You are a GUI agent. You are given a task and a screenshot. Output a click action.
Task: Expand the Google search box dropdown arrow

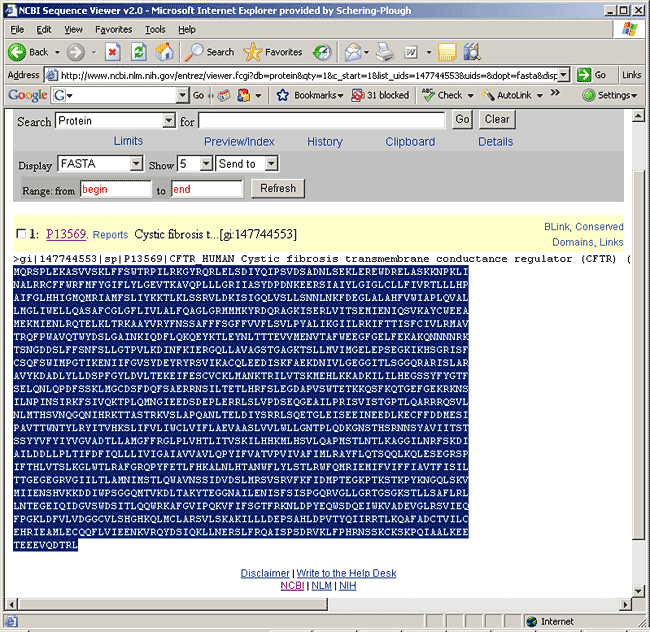[182, 96]
